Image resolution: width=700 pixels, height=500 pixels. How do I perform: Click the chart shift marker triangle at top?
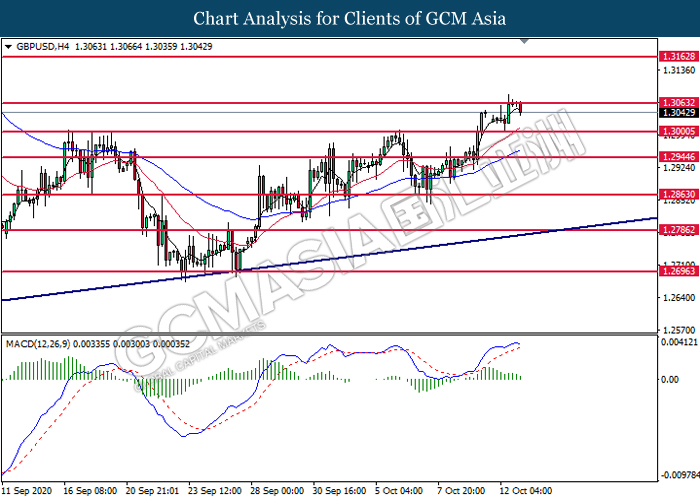[x=525, y=42]
